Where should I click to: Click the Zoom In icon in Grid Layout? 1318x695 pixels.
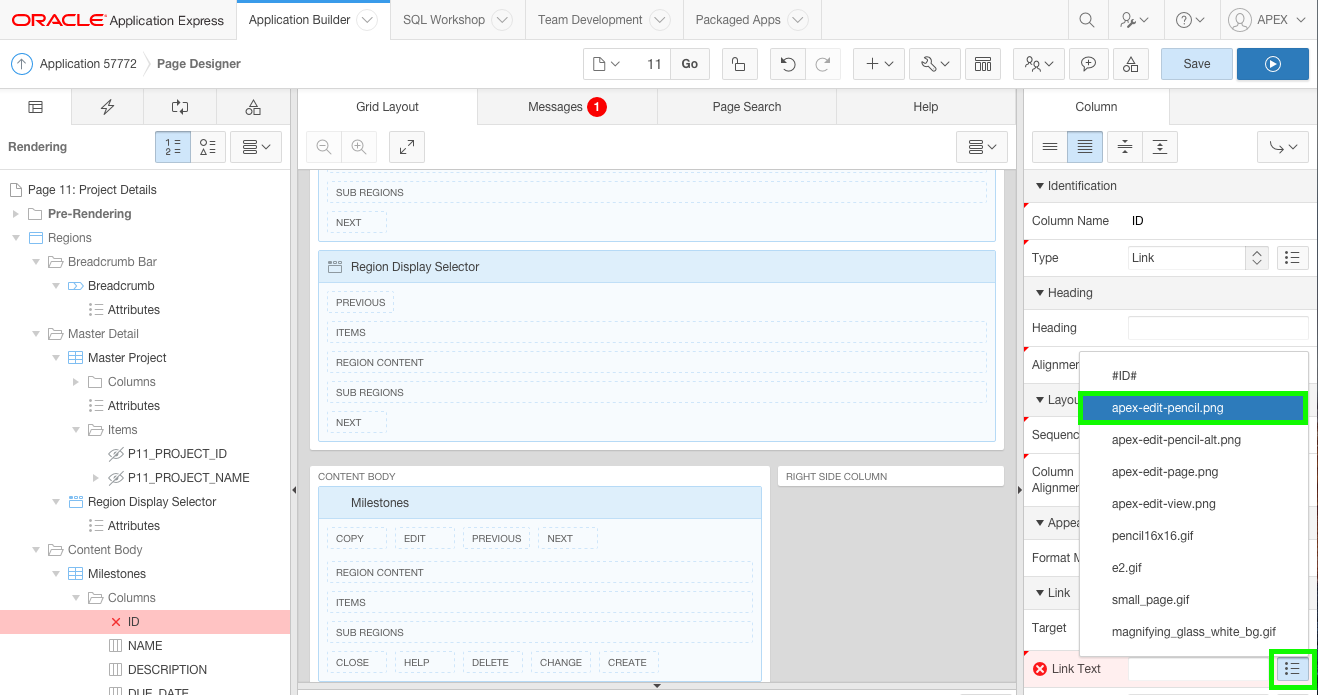358,147
